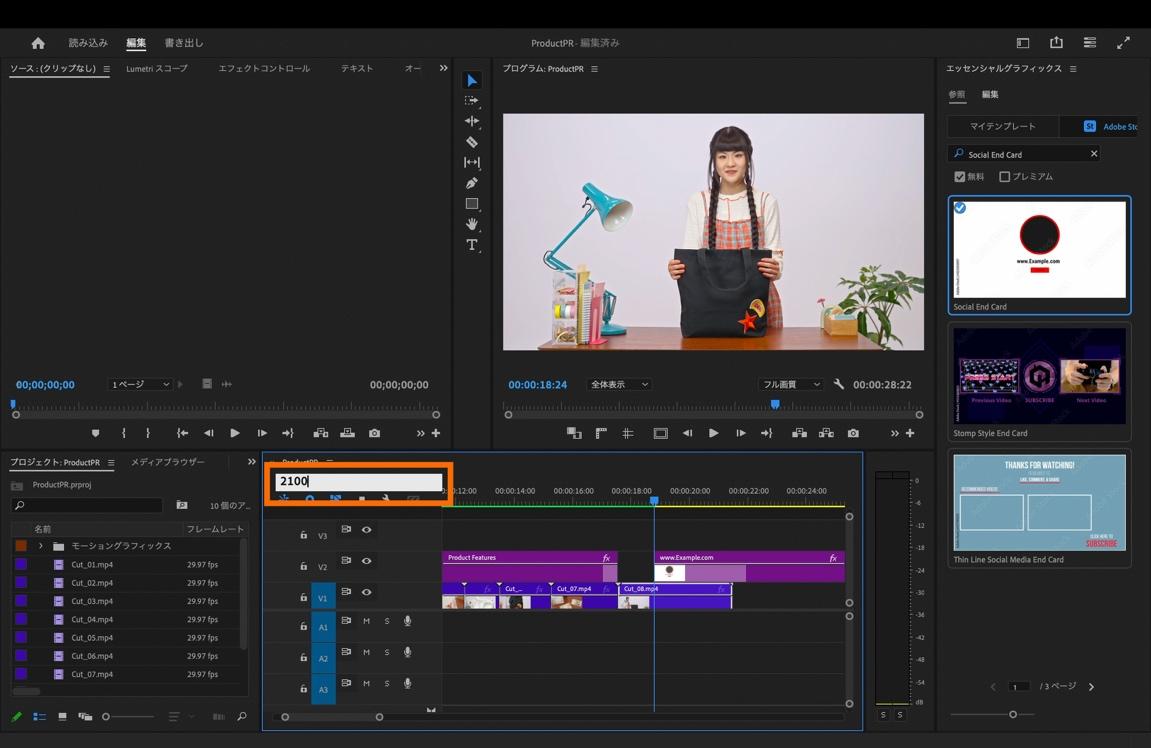Viewport: 1151px width, 748px height.
Task: Clear the Social End Card search
Action: [1093, 154]
